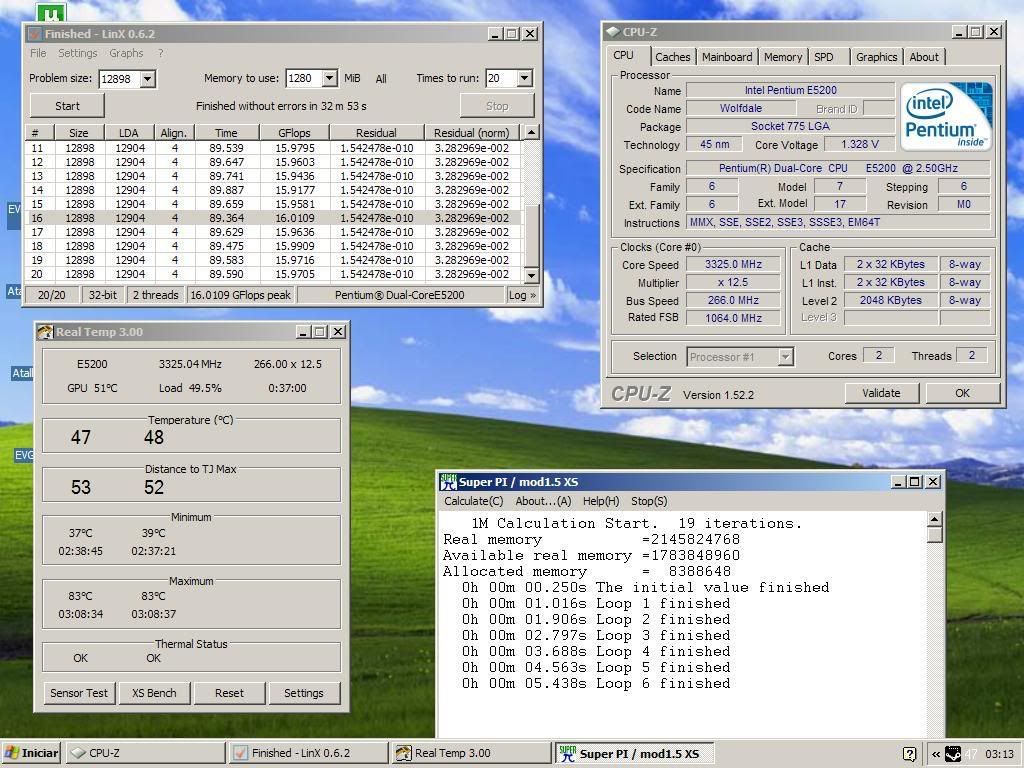1024x768 pixels.
Task: Click Super PI scrollbar up arrow
Action: pyautogui.click(x=935, y=520)
